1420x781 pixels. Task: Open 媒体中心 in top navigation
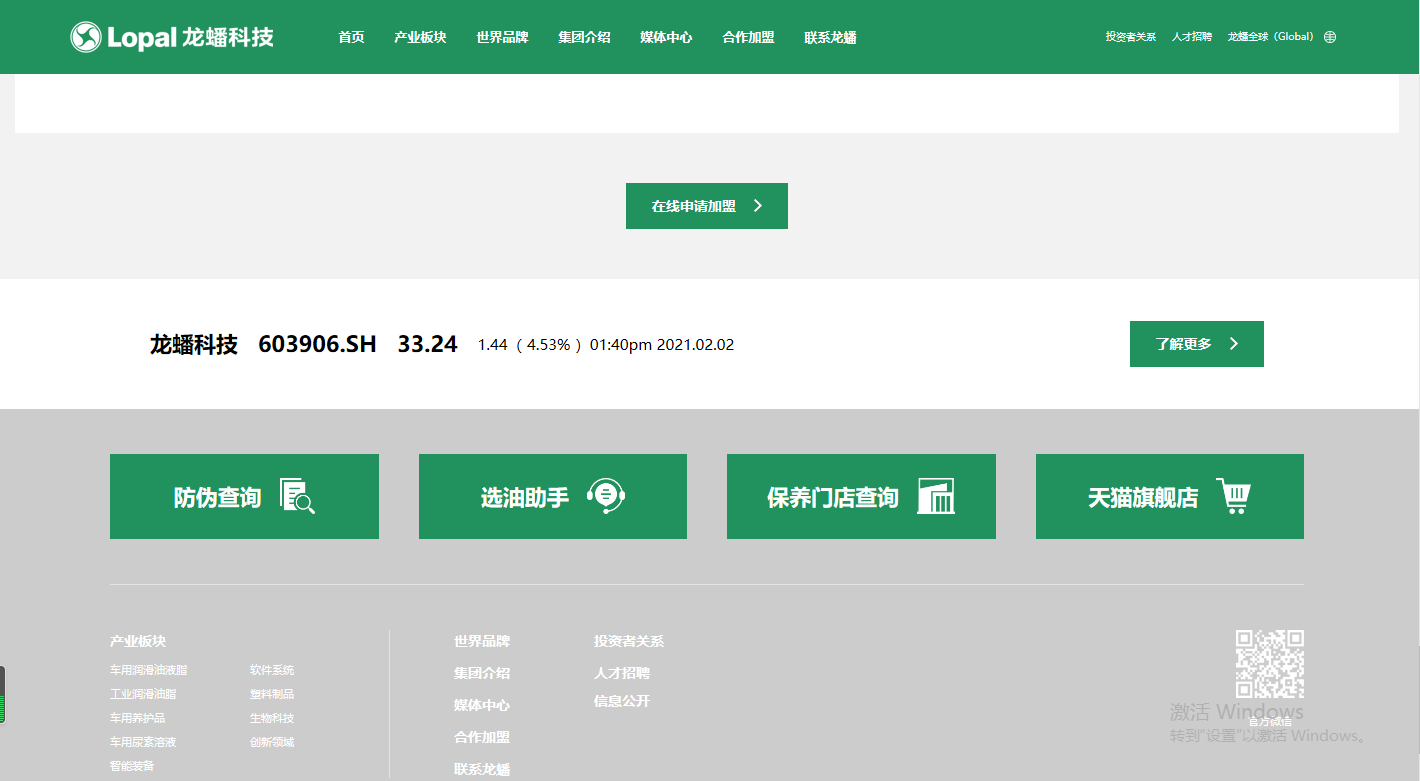click(x=666, y=37)
